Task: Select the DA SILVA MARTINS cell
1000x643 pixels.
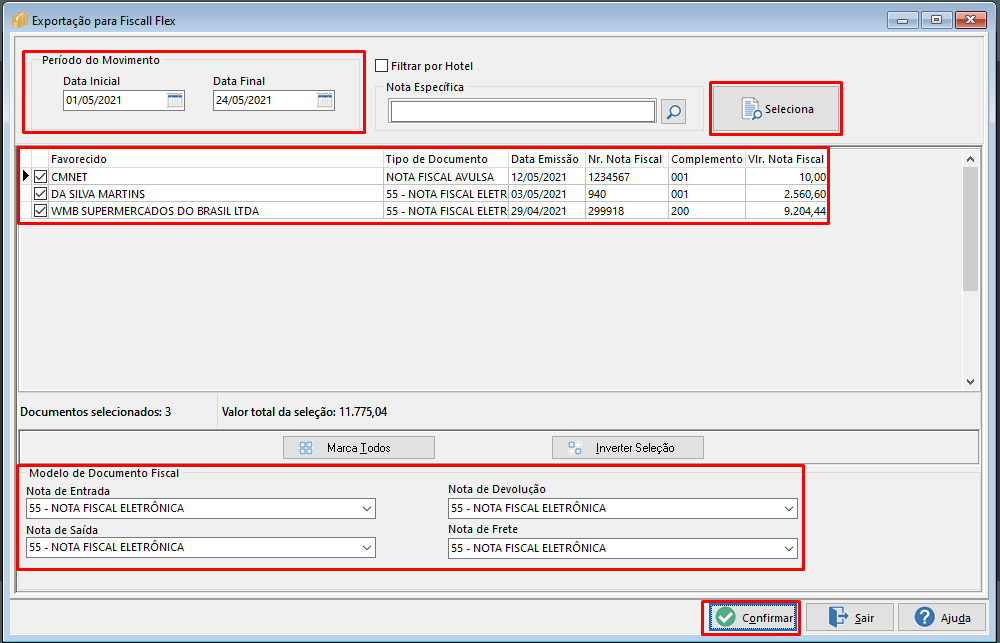Action: point(216,193)
